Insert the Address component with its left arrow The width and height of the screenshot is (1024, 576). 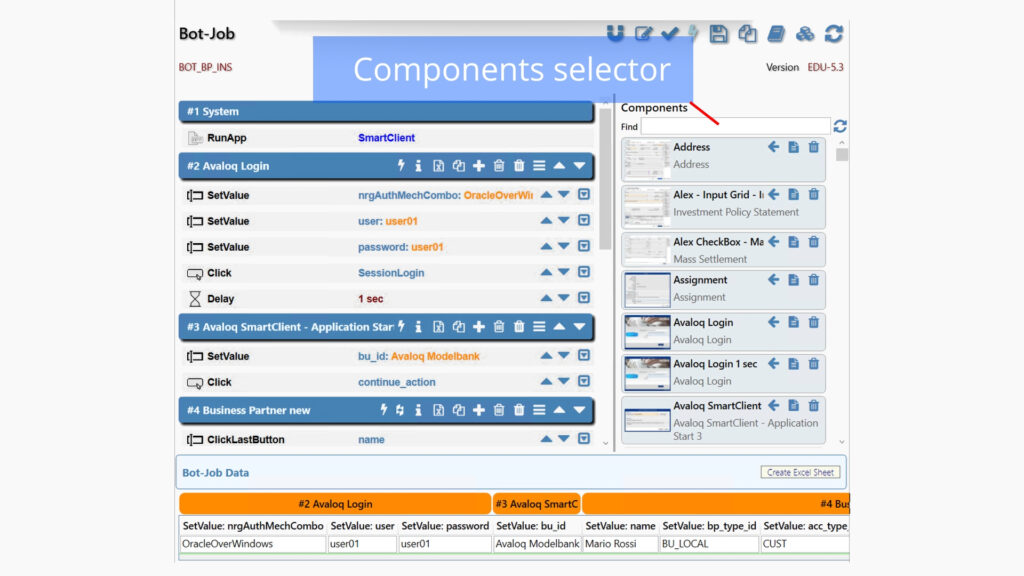tap(774, 147)
